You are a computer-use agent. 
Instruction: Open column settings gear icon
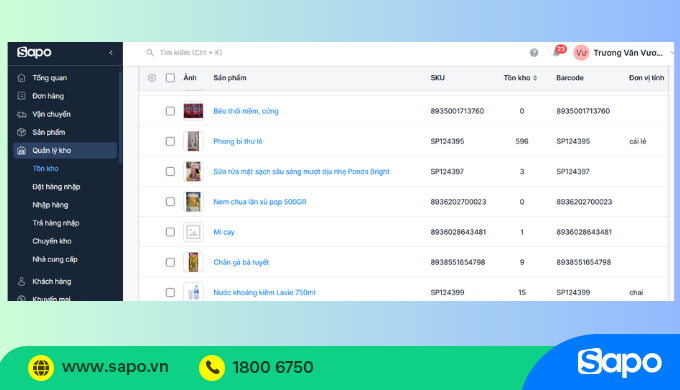coord(152,78)
